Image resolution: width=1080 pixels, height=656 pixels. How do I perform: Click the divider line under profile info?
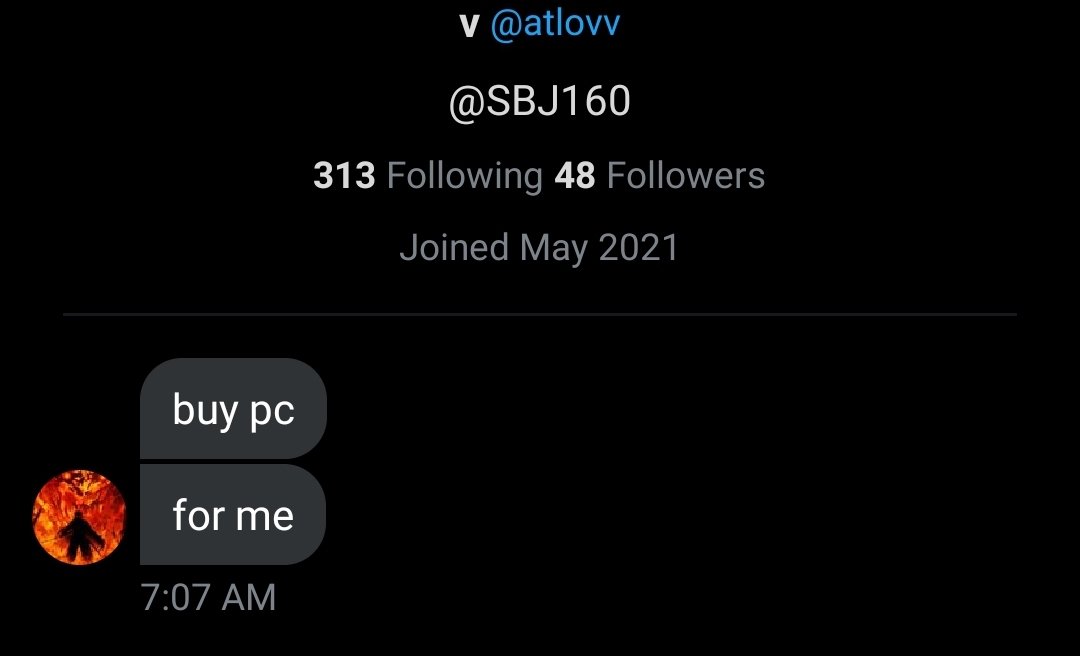[x=539, y=314]
